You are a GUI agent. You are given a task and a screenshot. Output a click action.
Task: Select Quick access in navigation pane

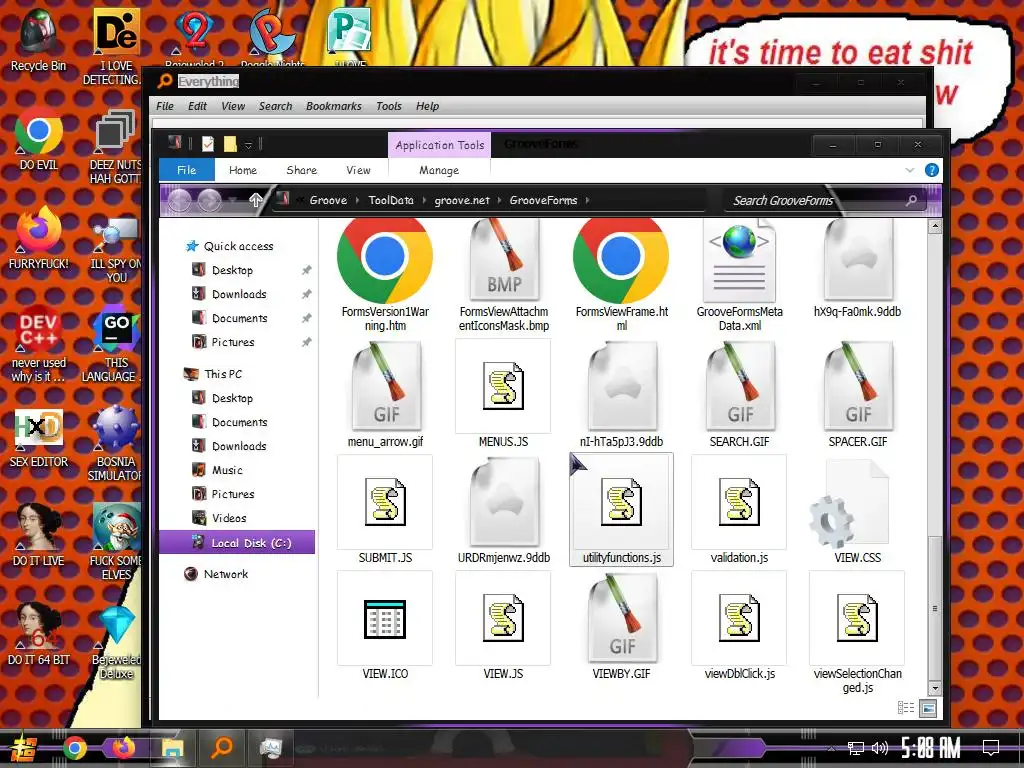point(238,246)
